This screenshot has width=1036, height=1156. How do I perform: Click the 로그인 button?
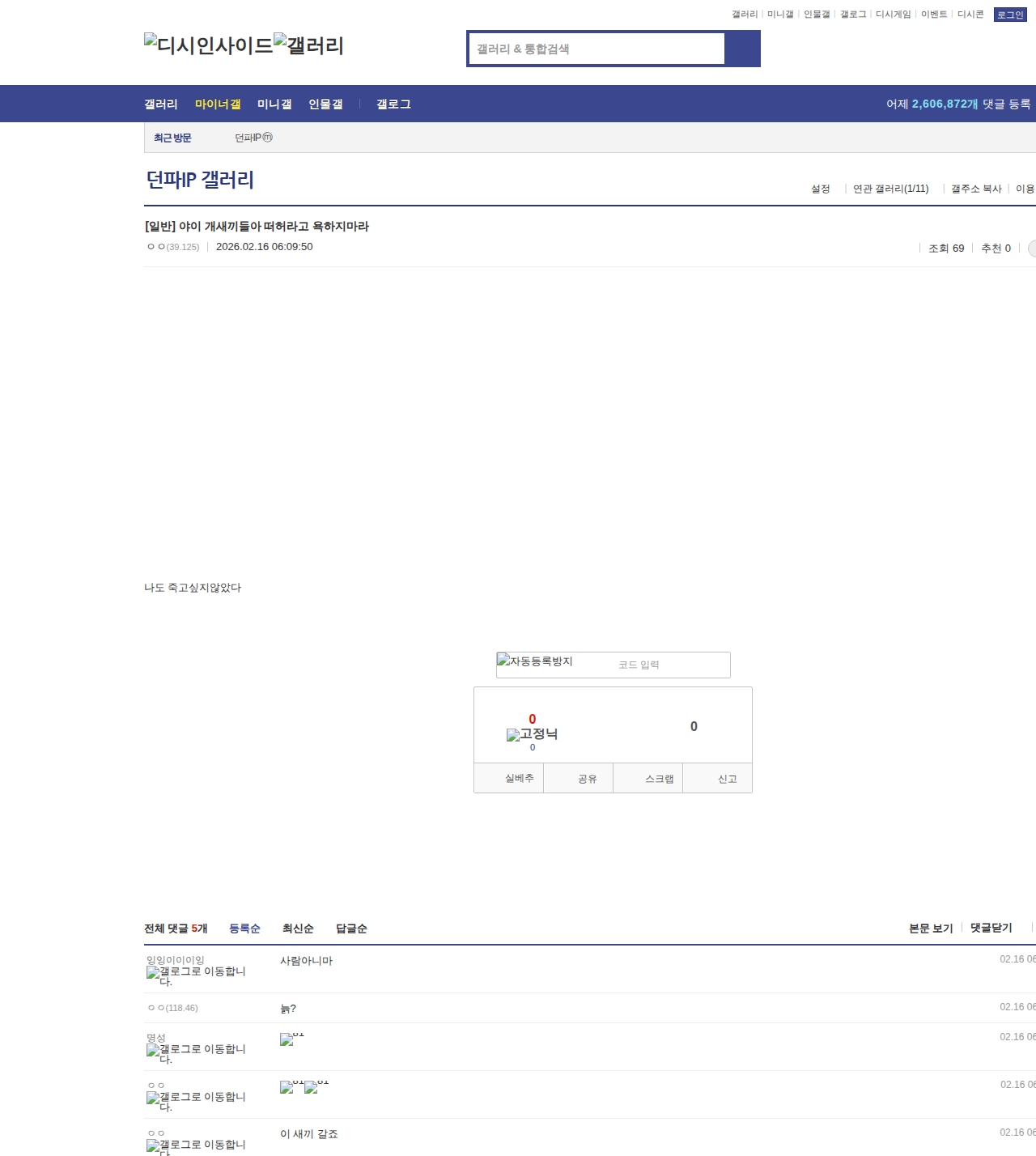coord(1010,15)
